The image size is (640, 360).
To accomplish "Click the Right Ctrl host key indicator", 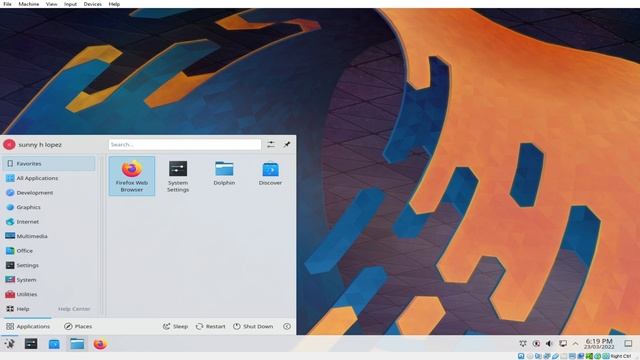I will coord(621,356).
